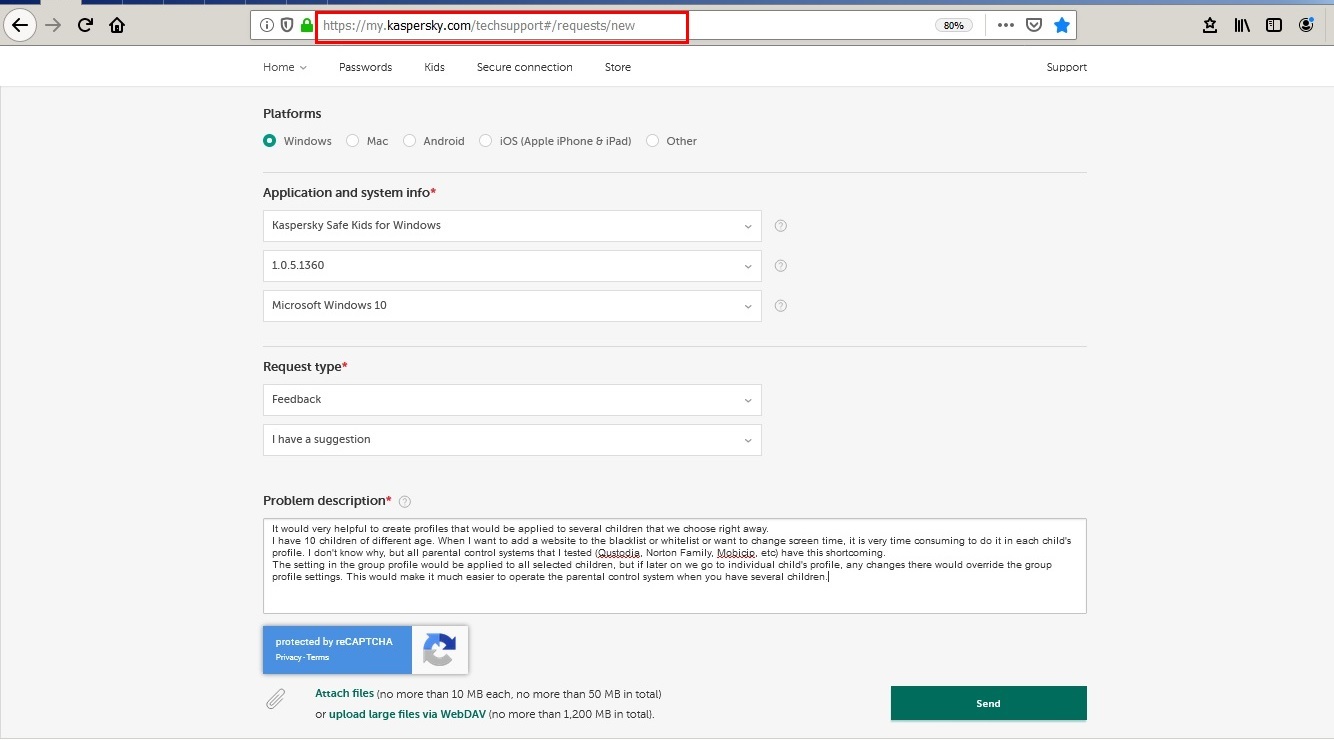1334x740 pixels.
Task: Click the help icon beside version 1.0.5.1360
Action: pos(781,266)
